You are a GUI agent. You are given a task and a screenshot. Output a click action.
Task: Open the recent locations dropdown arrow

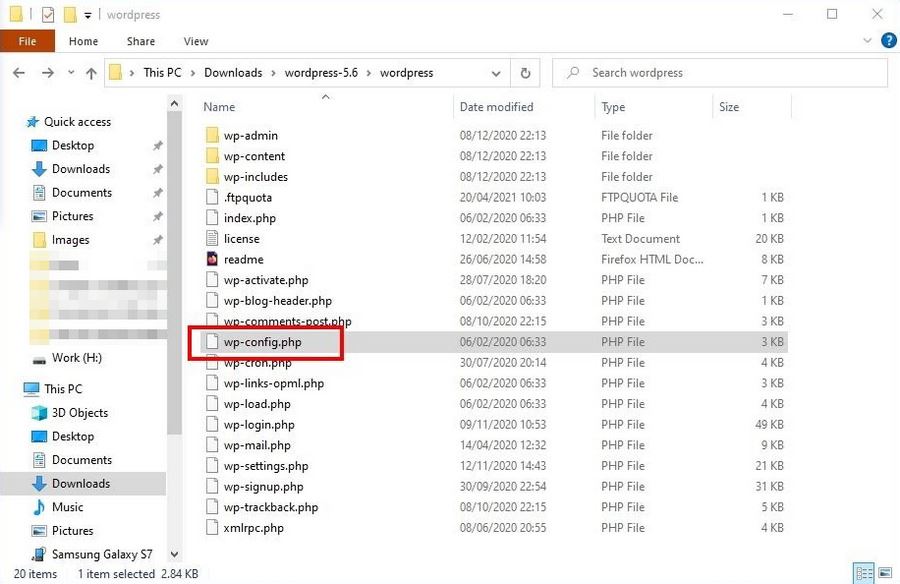[x=71, y=72]
